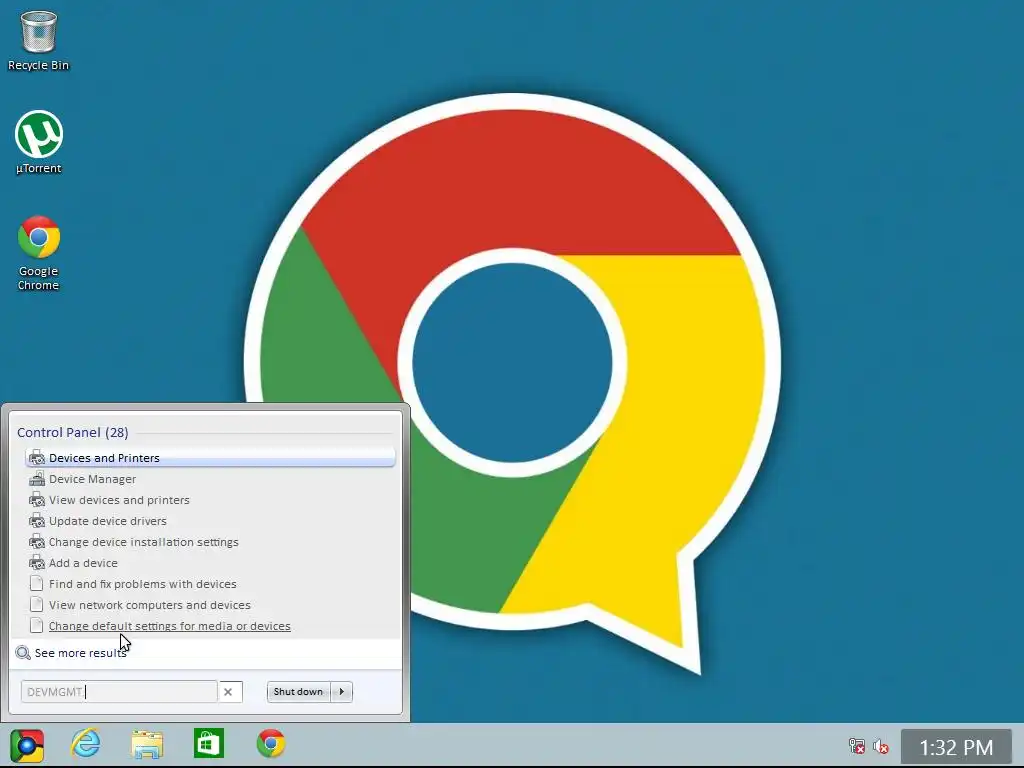This screenshot has width=1024, height=768.
Task: Click See more results link
Action: click(80, 653)
